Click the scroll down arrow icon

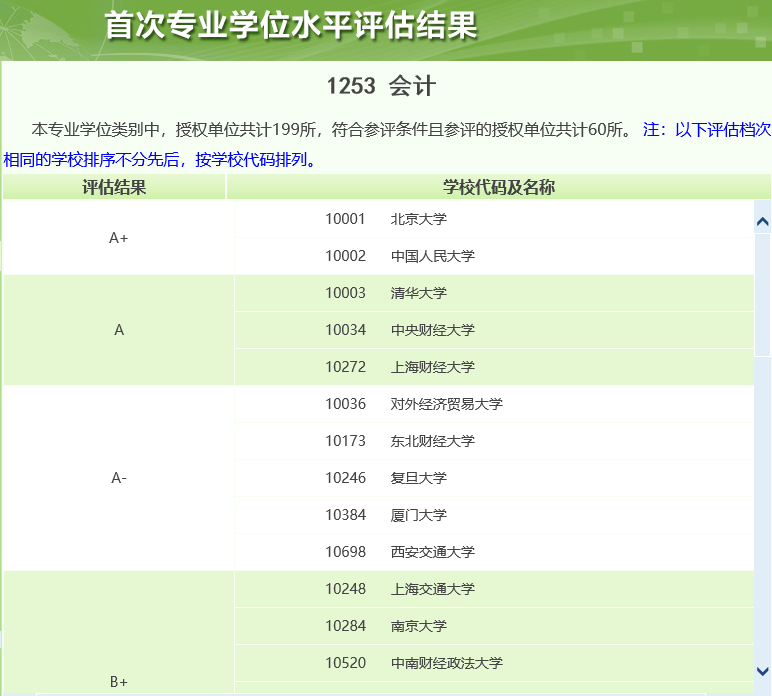pos(762,670)
